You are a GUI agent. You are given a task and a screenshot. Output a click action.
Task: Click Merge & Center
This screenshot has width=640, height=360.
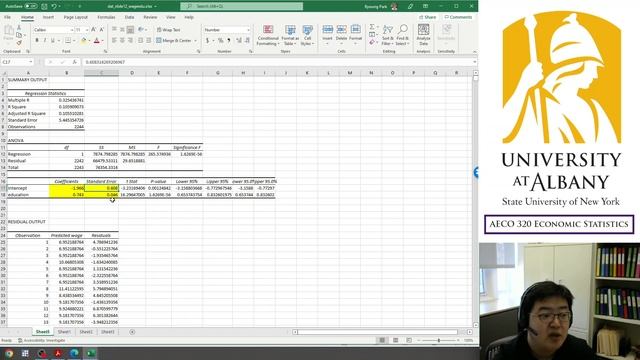click(x=174, y=40)
